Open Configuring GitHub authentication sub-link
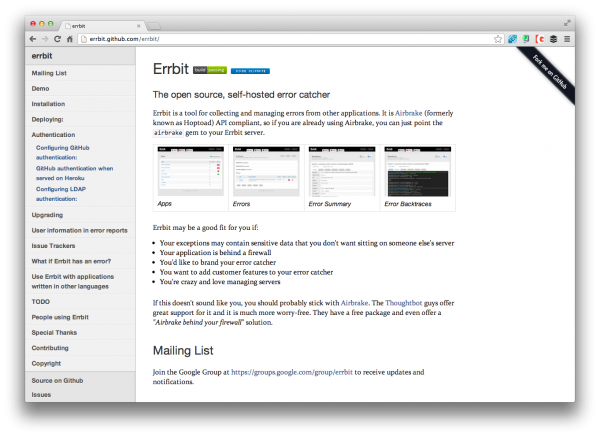Screen dimensions: 600x437 coord(62,152)
